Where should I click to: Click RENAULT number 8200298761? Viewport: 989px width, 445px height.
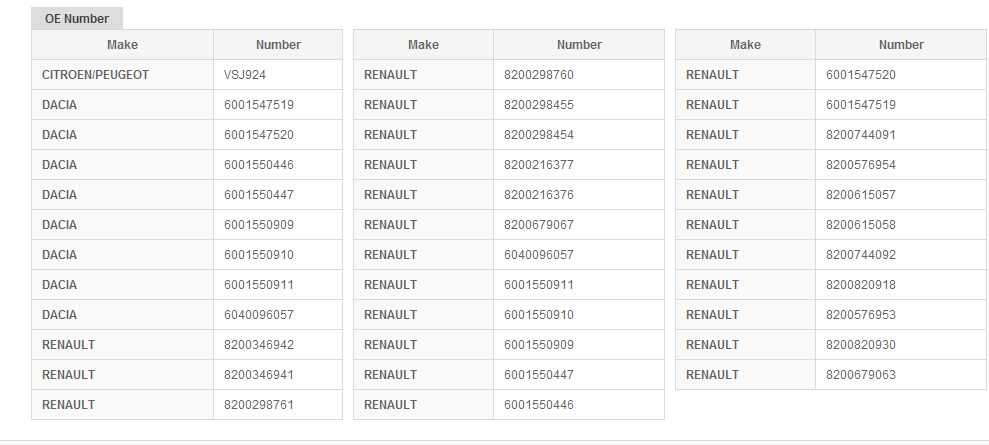point(259,405)
